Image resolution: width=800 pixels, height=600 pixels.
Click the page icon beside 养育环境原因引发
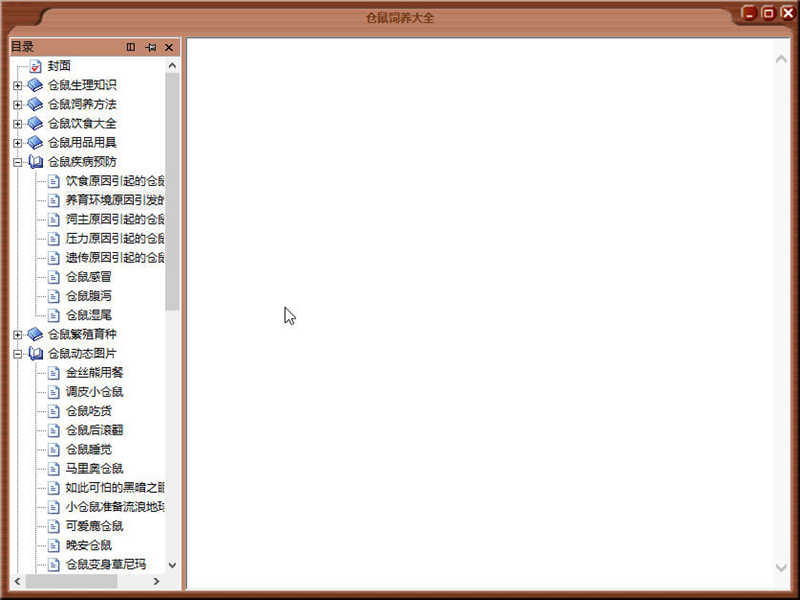[x=54, y=200]
